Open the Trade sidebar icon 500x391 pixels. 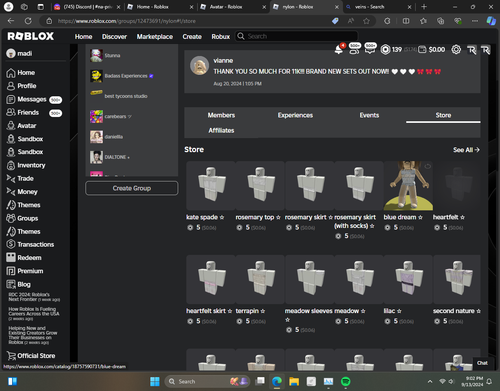(x=11, y=179)
